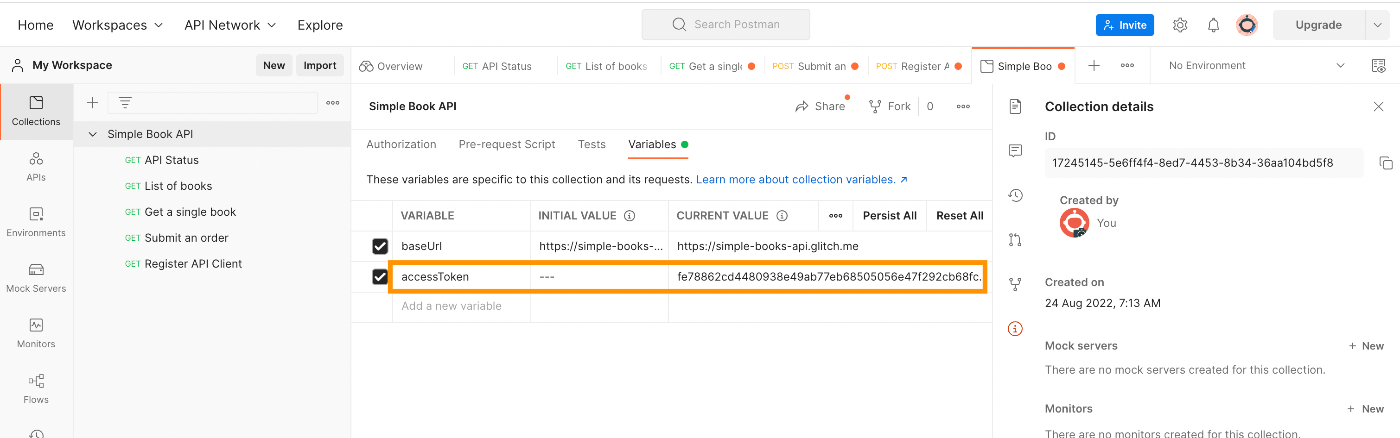Open the Pull requests icon in the right sidebar
This screenshot has width=1400, height=438.
pyautogui.click(x=1015, y=239)
